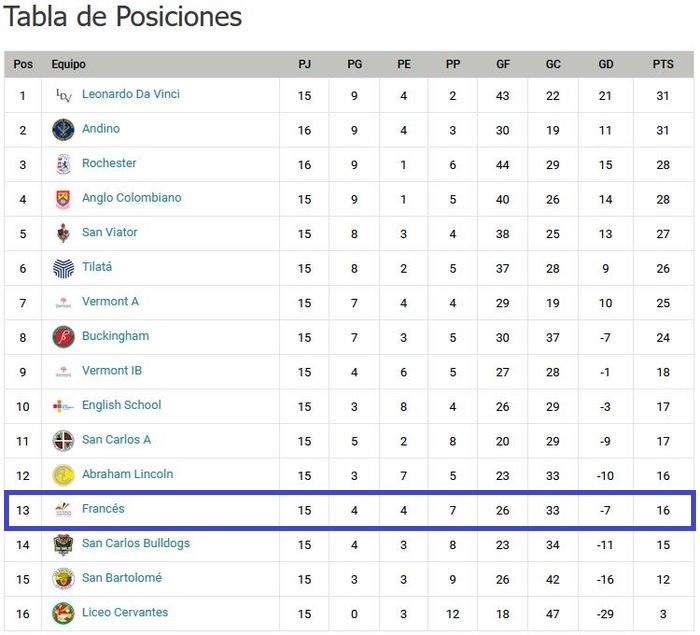Open the English School team link
This screenshot has height=635, width=700.
pyautogui.click(x=121, y=405)
